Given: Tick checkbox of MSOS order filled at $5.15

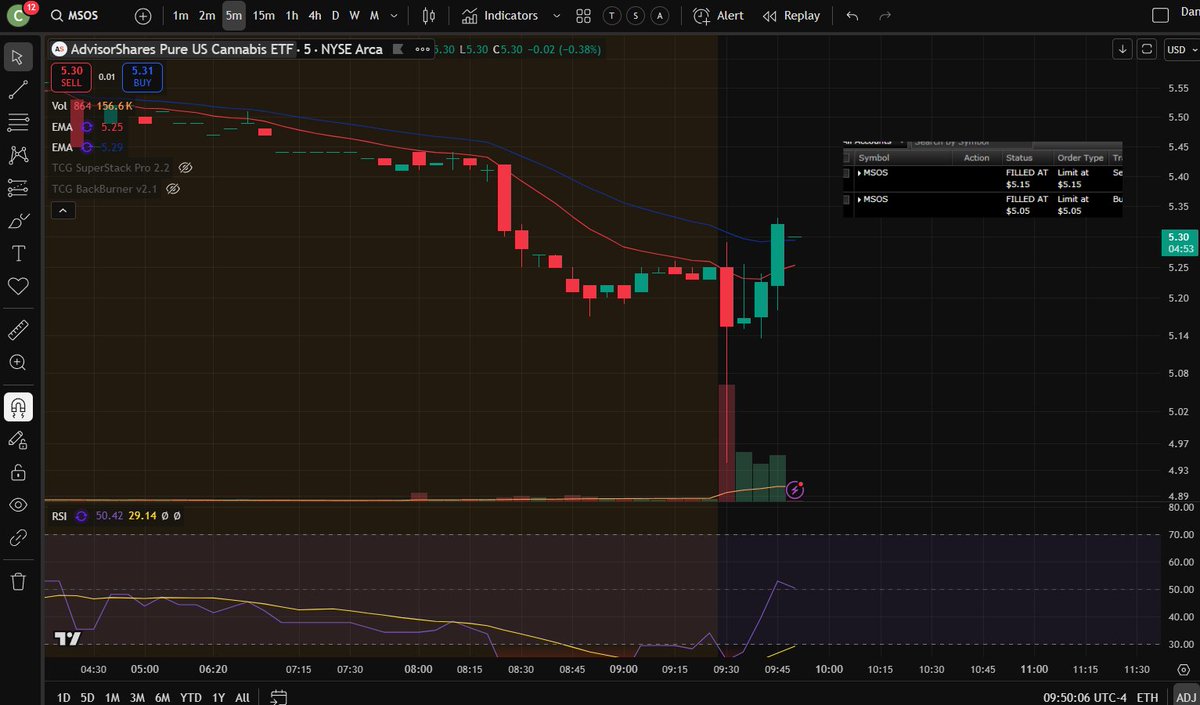Looking at the screenshot, I should coord(847,173).
